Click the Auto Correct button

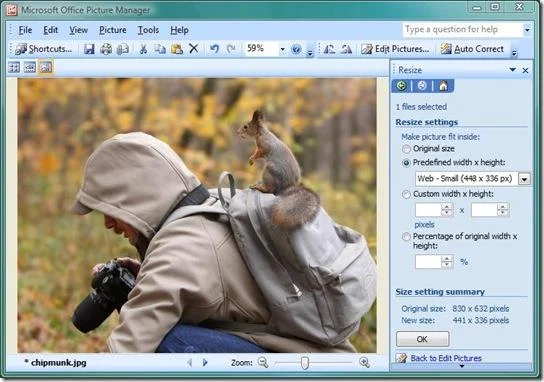(x=472, y=49)
